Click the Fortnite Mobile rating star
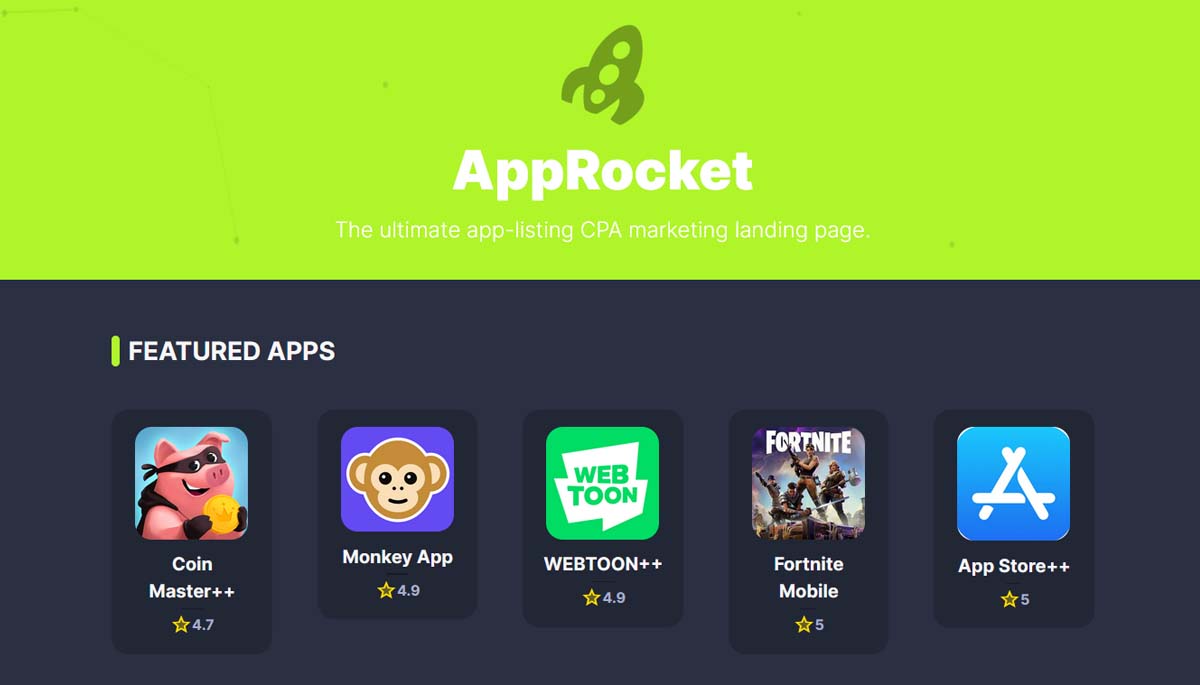The image size is (1200, 685). pos(804,625)
